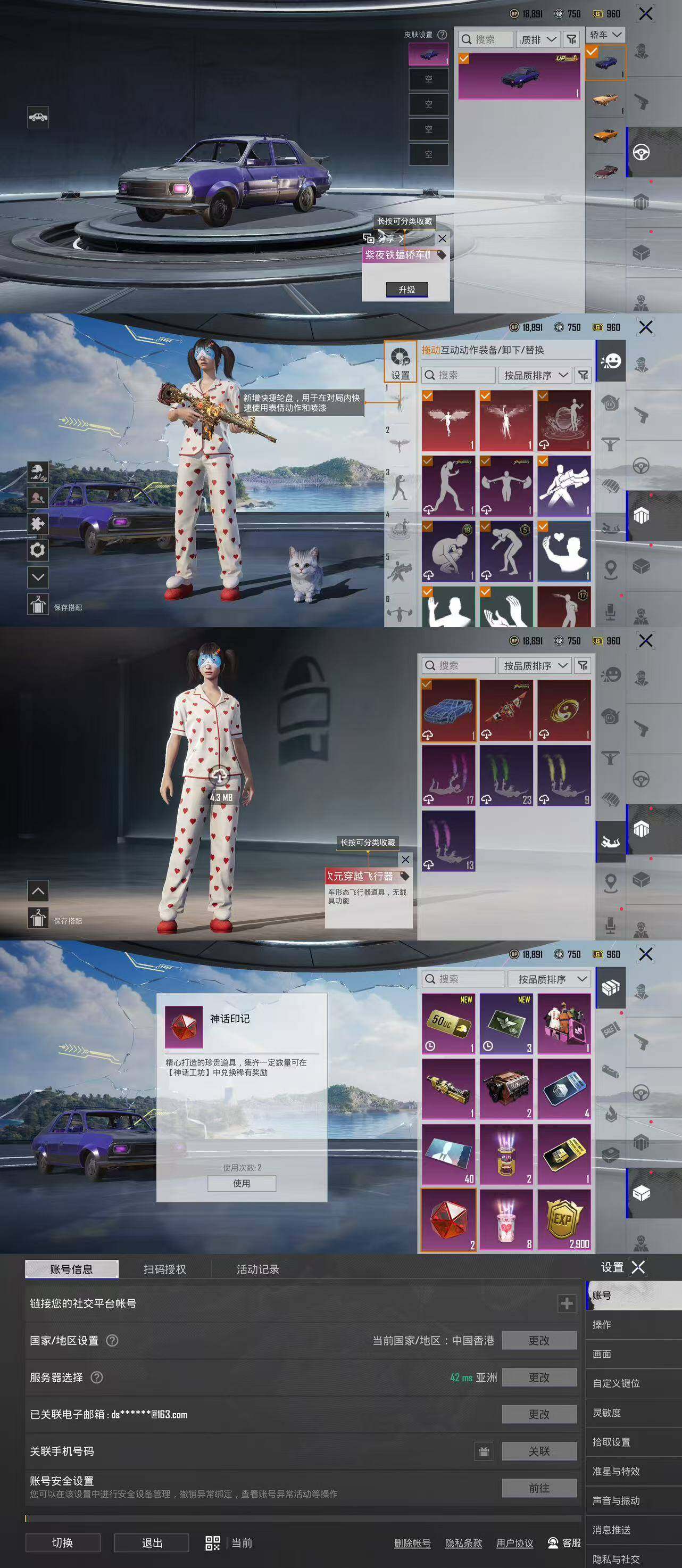Click the 皮肤设置 question mark help icon
This screenshot has height=1568, width=682.
[x=442, y=35]
